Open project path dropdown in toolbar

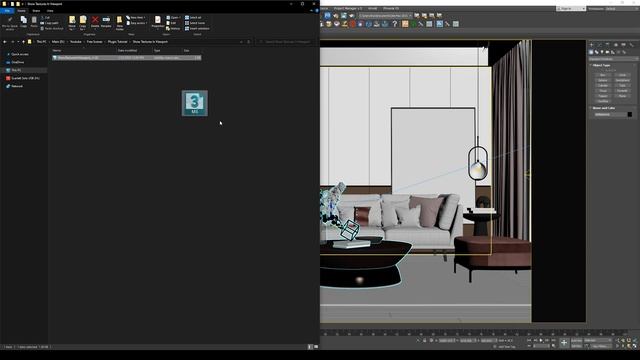[410, 16]
